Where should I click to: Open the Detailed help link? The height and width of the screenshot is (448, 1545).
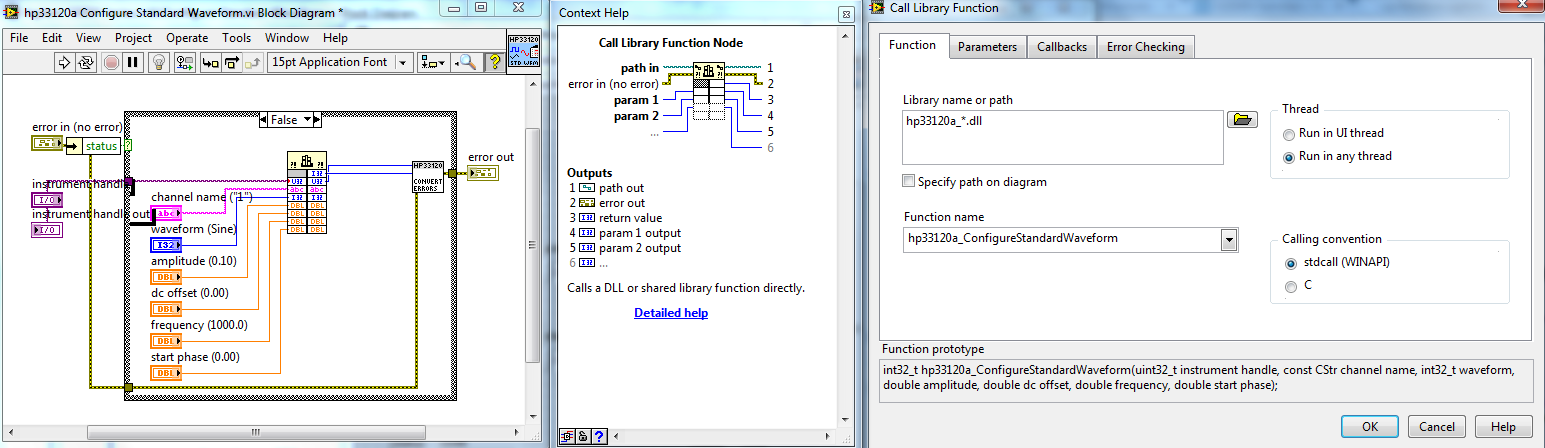click(671, 313)
